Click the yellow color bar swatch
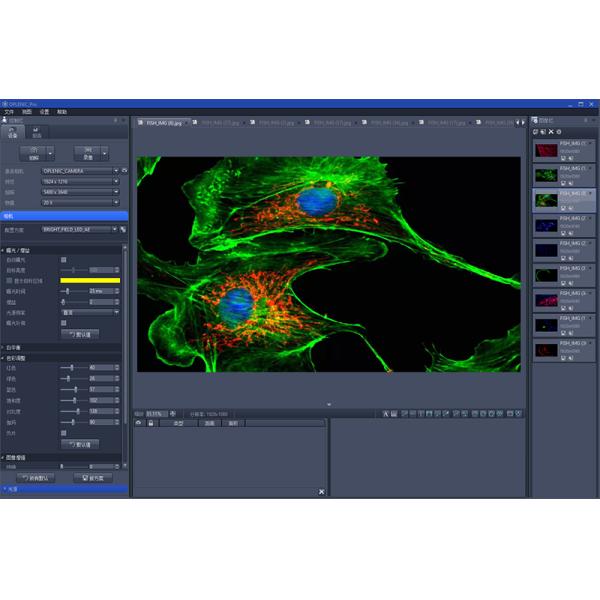The width and height of the screenshot is (600, 600). tap(90, 280)
